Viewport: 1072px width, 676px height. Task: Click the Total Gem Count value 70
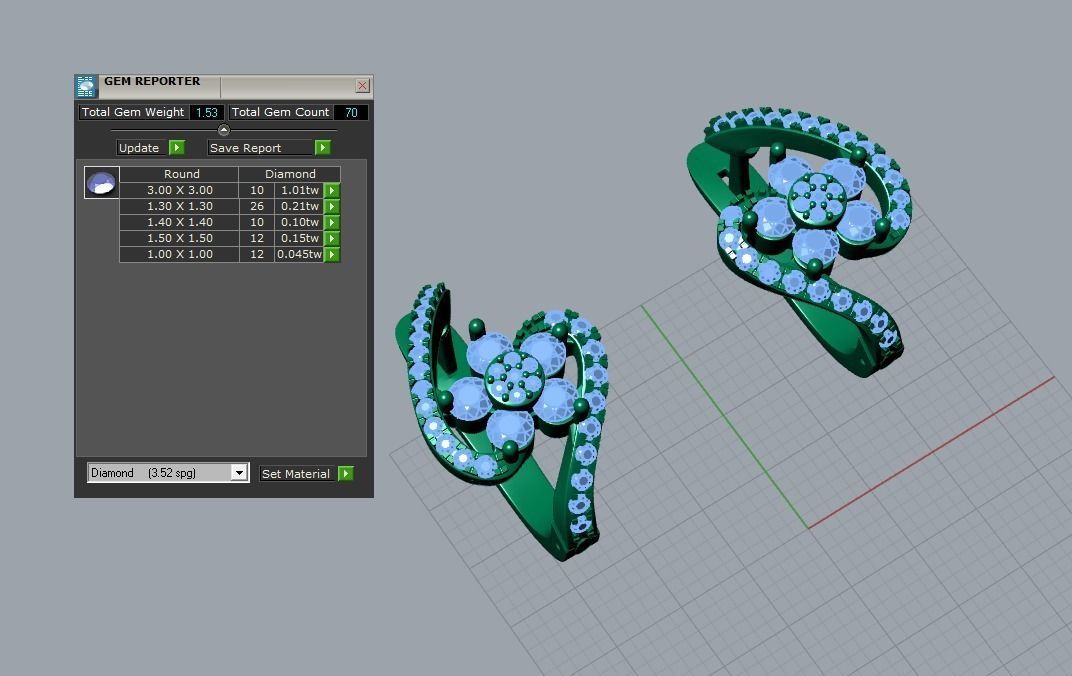click(x=351, y=112)
